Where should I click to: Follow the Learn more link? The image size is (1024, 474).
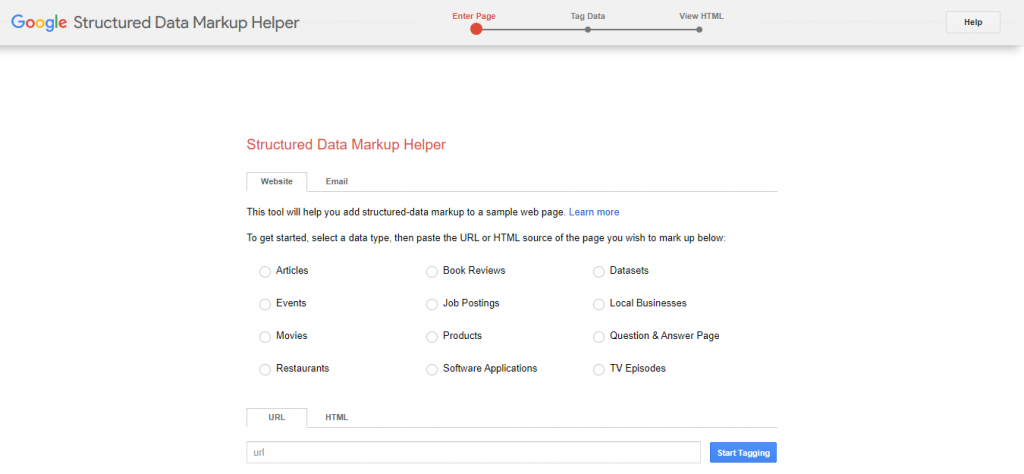[x=594, y=212]
